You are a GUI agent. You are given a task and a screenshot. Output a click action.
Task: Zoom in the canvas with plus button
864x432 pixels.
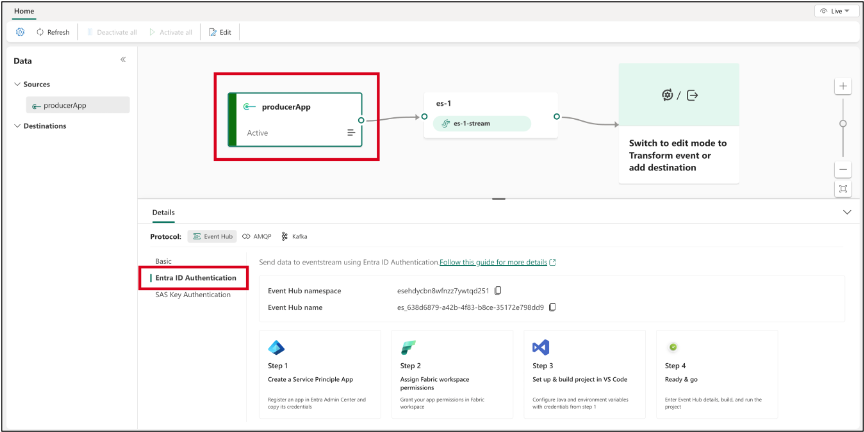[x=843, y=87]
